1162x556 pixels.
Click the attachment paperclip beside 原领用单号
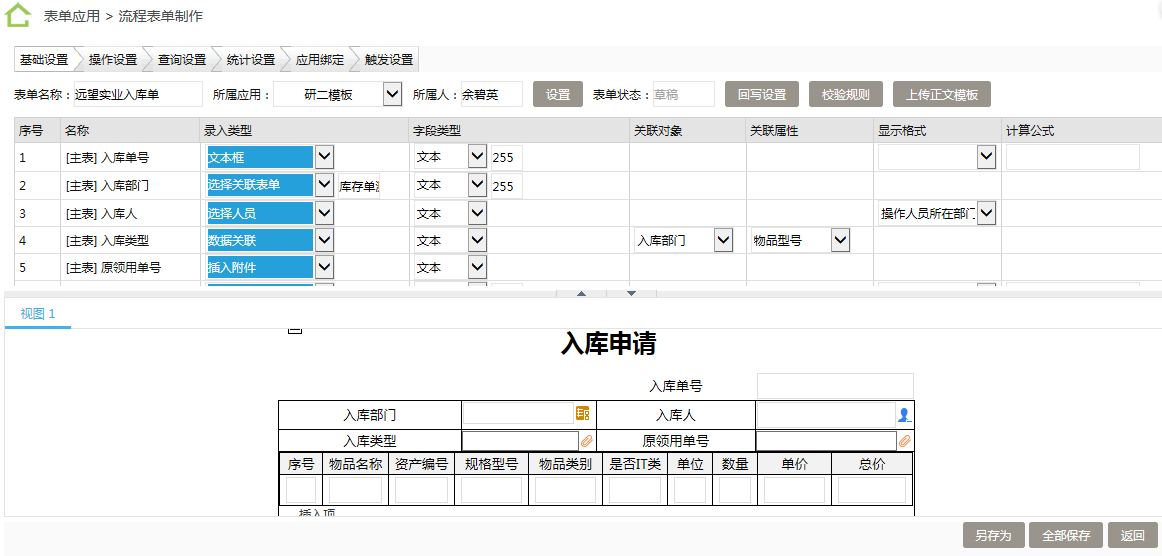coord(905,440)
